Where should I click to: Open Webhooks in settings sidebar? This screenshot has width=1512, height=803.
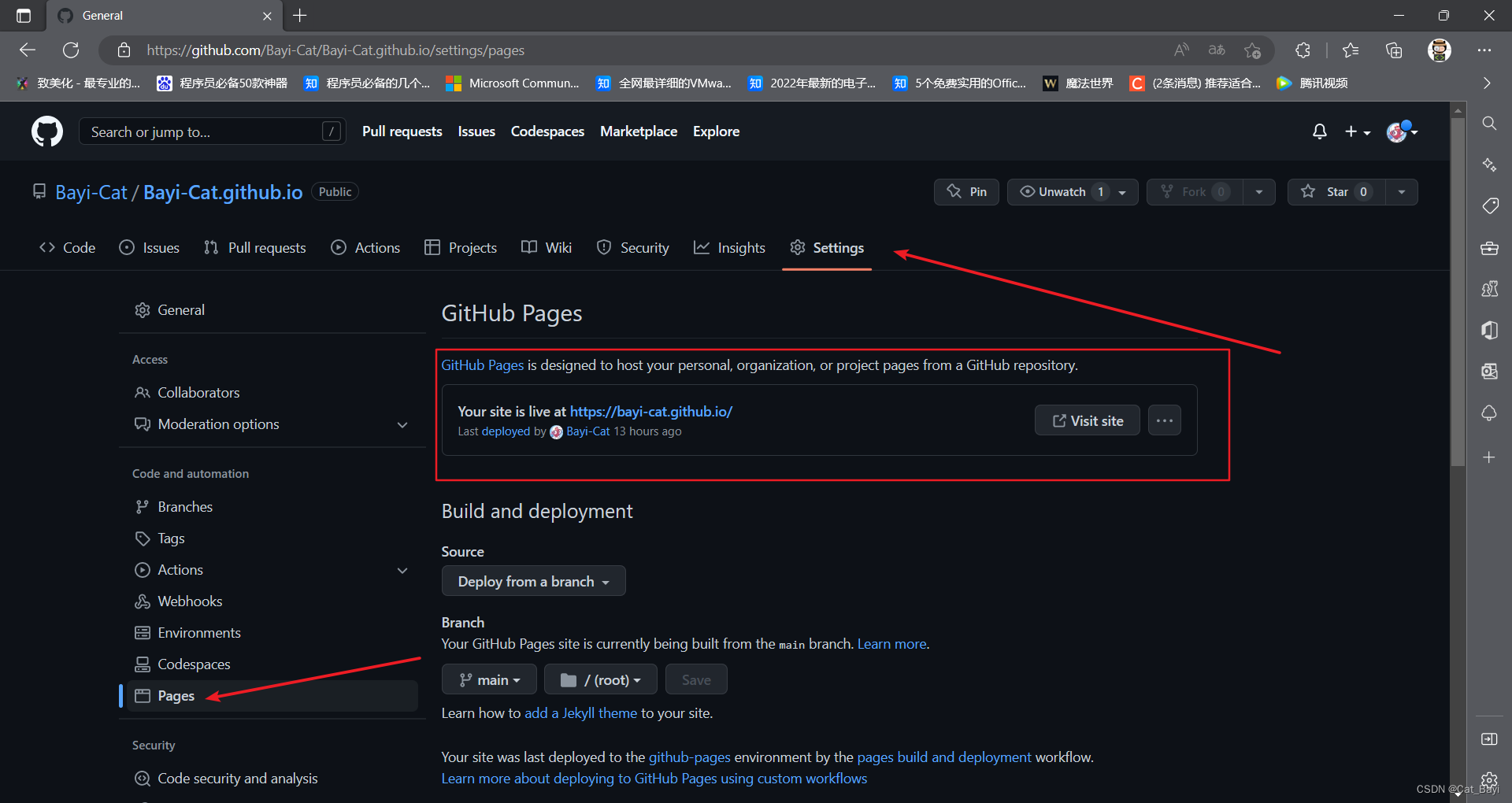(x=190, y=601)
